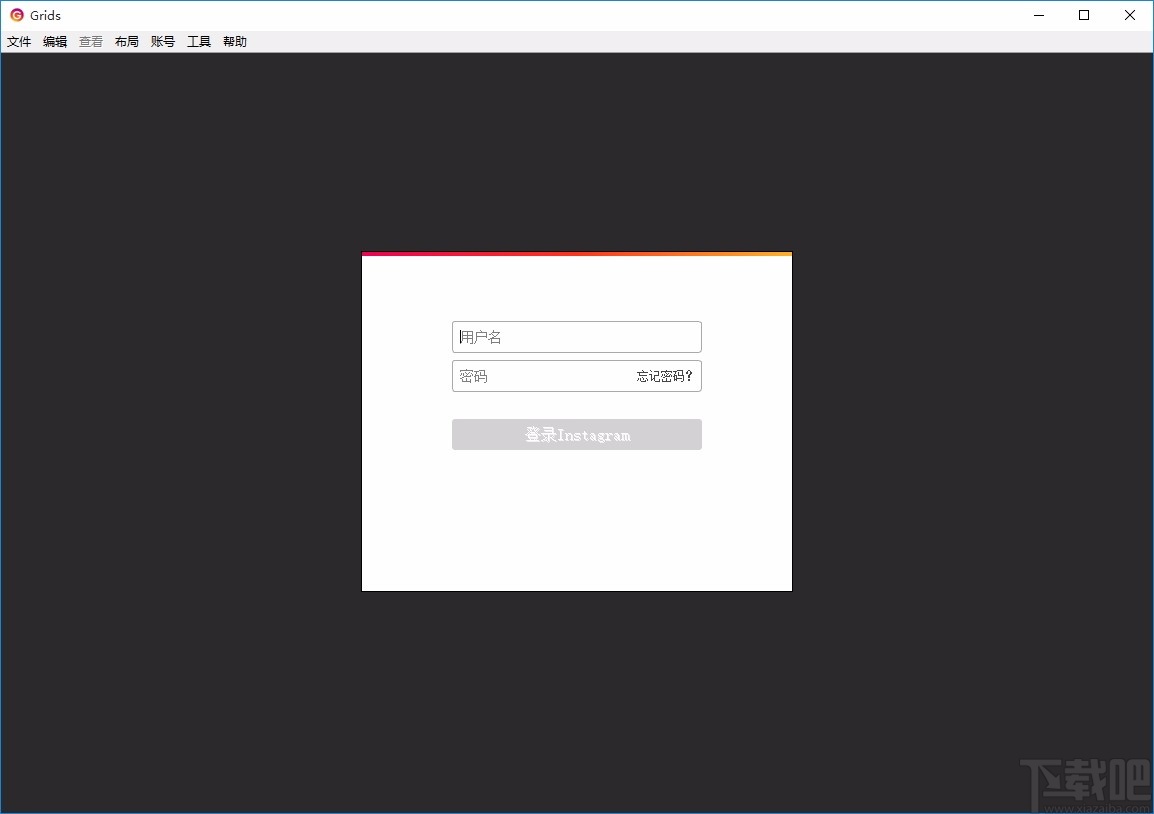Image resolution: width=1154 pixels, height=814 pixels.
Task: Click the Grids app icon in title bar
Action: click(x=17, y=15)
